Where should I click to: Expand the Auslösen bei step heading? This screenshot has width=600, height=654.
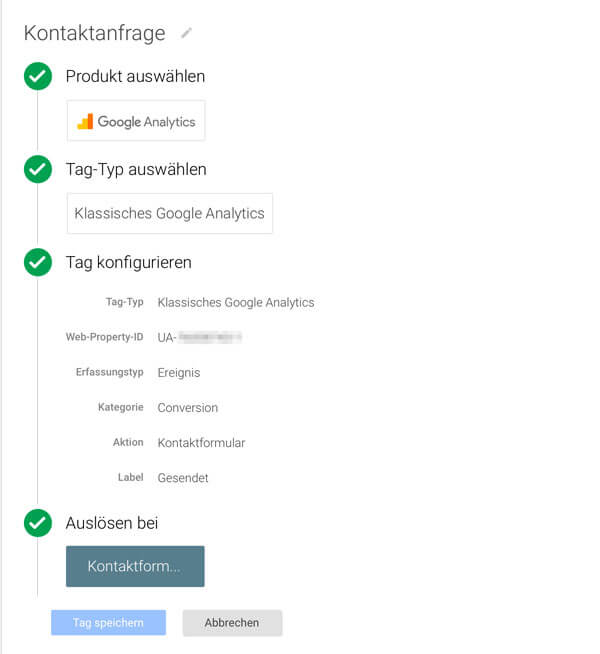(x=112, y=523)
